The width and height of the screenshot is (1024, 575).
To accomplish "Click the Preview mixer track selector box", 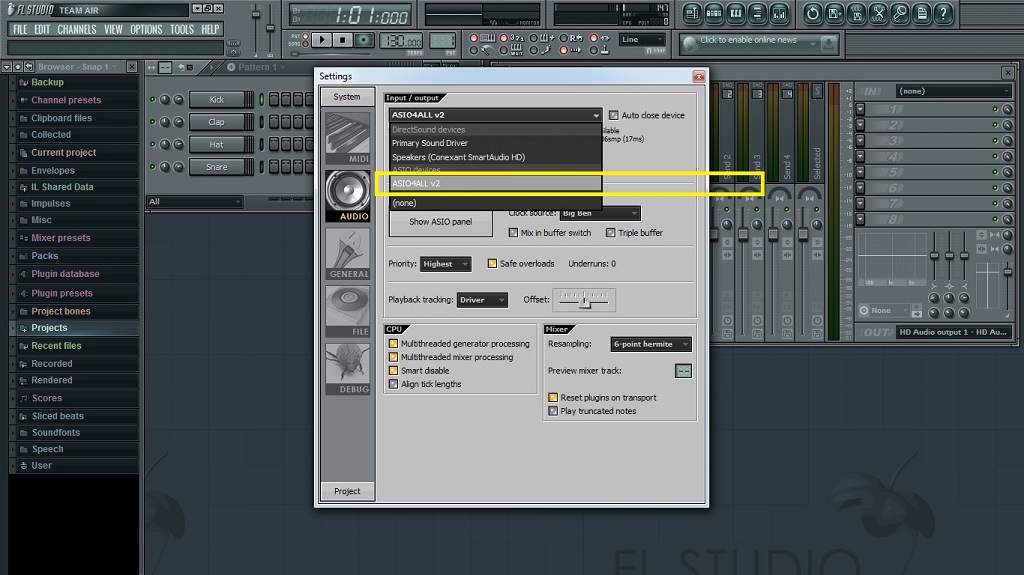I will click(683, 371).
